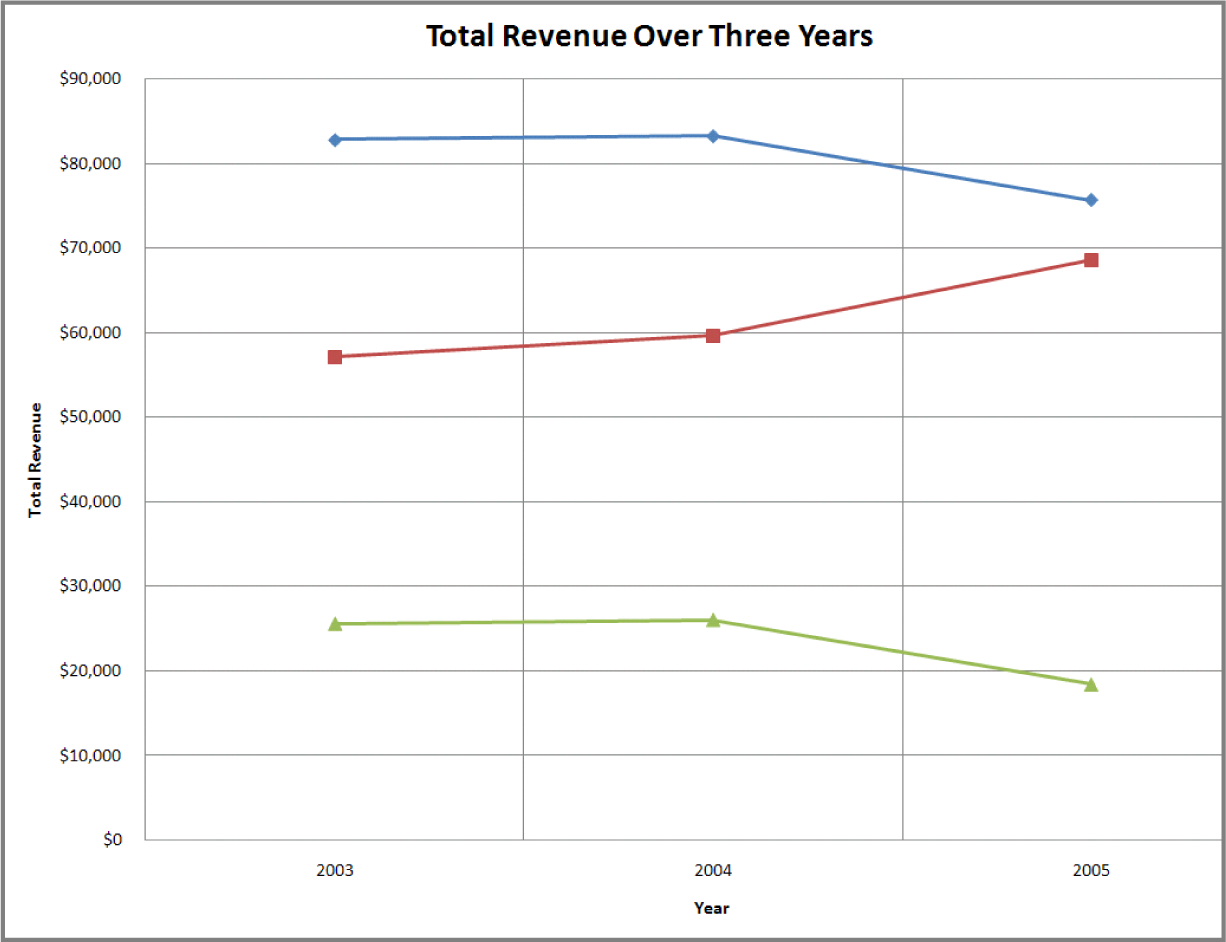Select the red square marker for 2004

(x=713, y=335)
